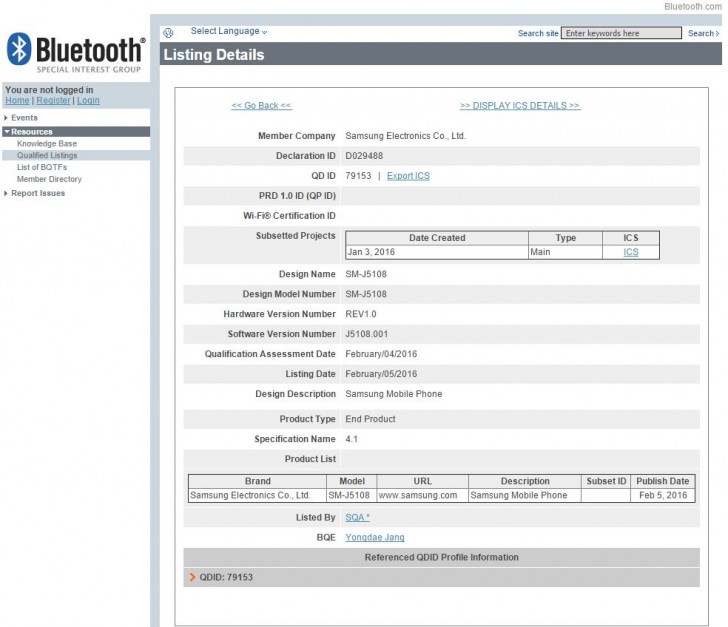The image size is (728, 627).
Task: Collapse the Resources menu section
Action: pos(32,132)
